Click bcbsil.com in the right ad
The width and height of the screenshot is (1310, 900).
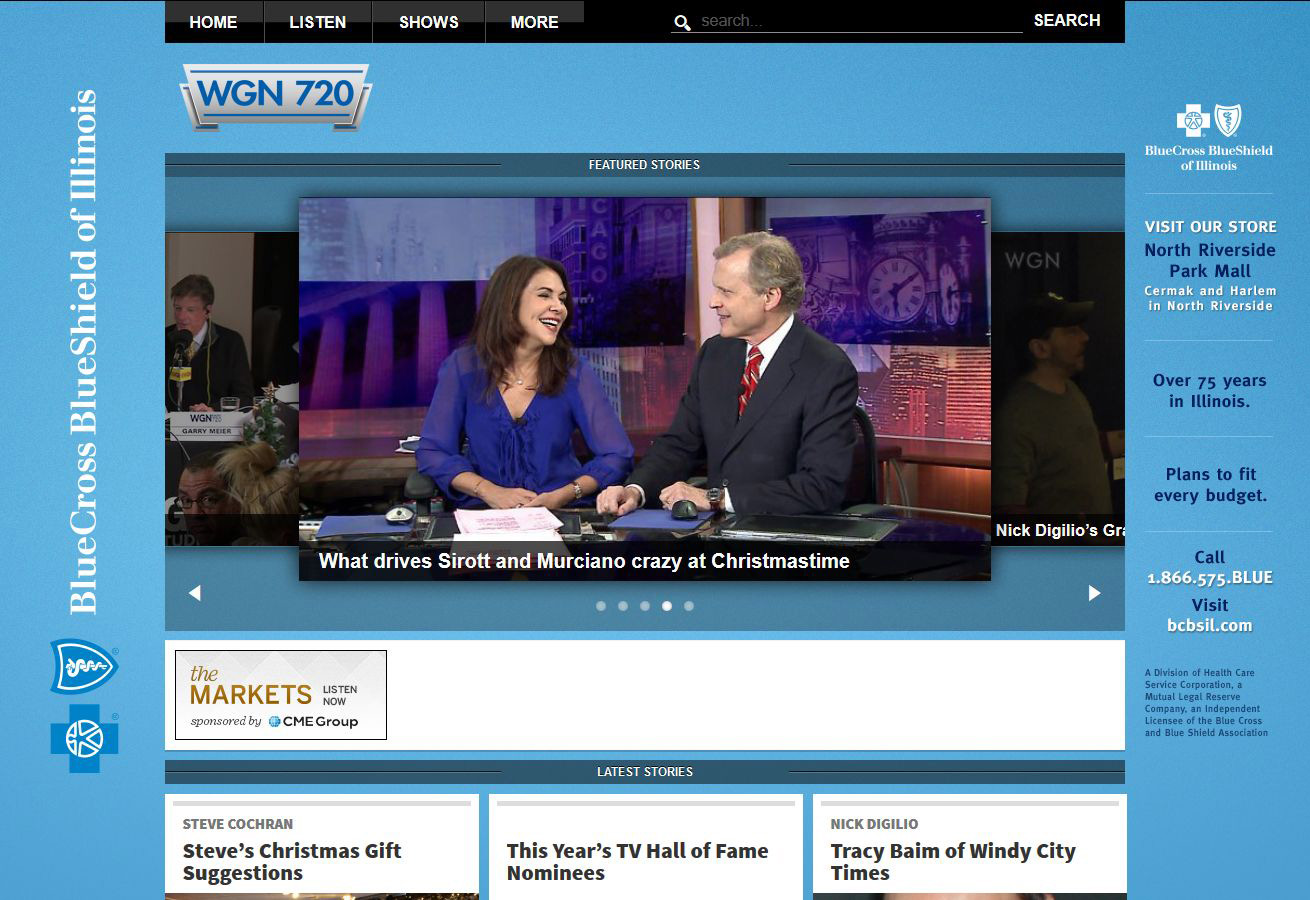(x=1209, y=626)
